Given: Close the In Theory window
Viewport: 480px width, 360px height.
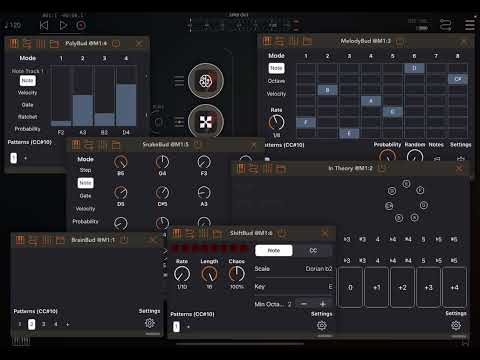Looking at the screenshot, I should (460, 169).
